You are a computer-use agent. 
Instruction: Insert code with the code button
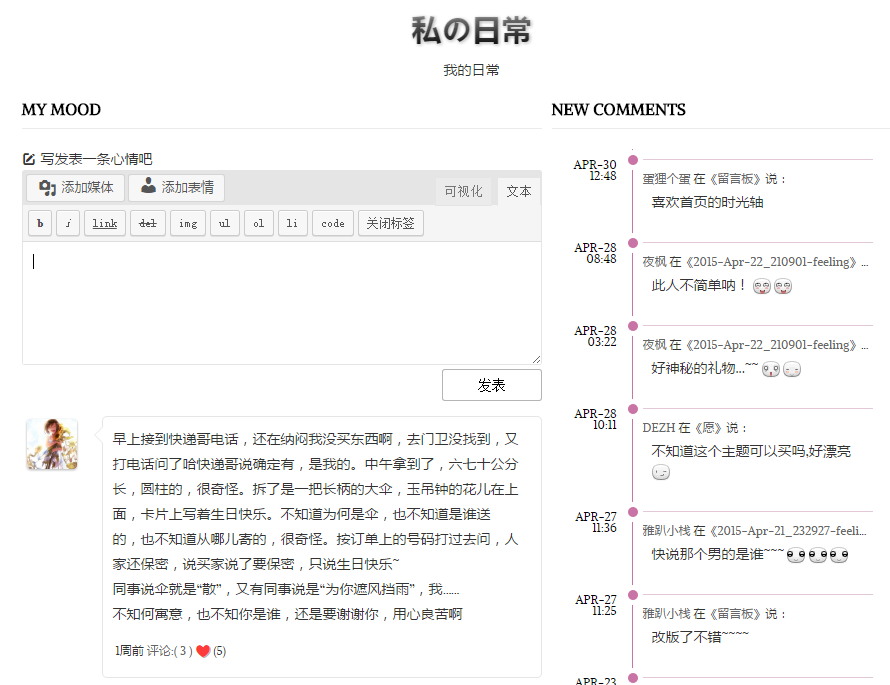click(x=333, y=224)
